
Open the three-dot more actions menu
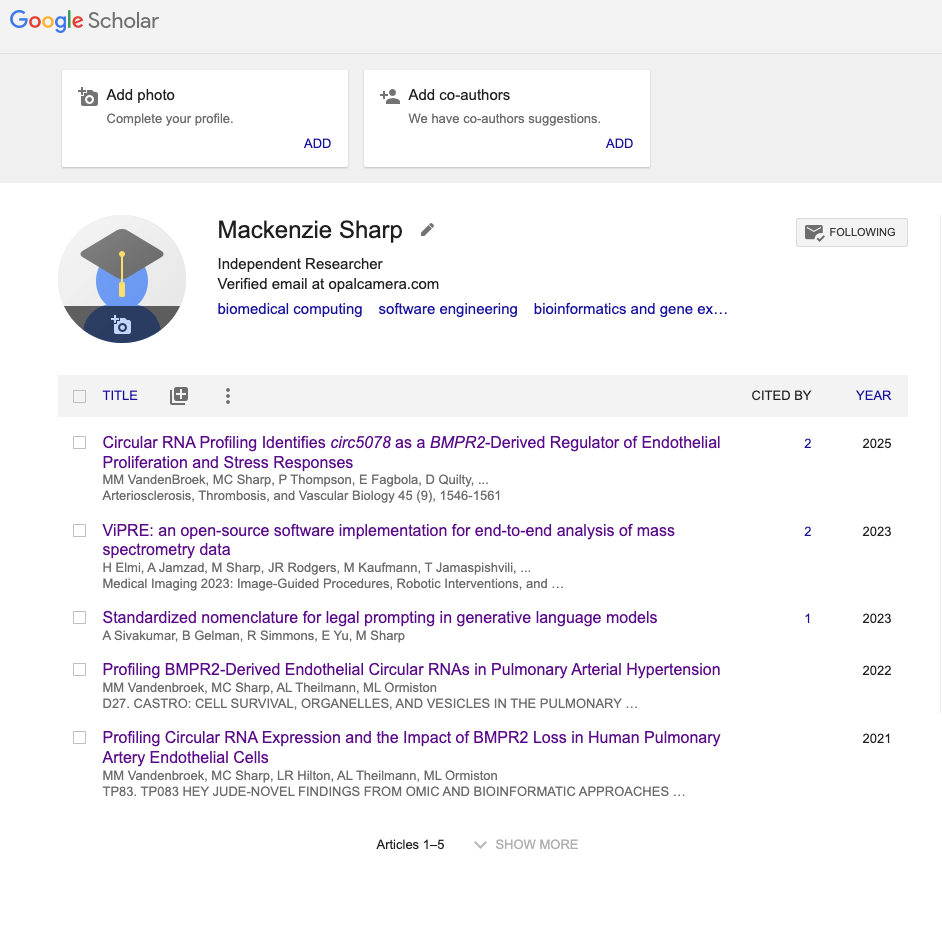click(x=228, y=395)
